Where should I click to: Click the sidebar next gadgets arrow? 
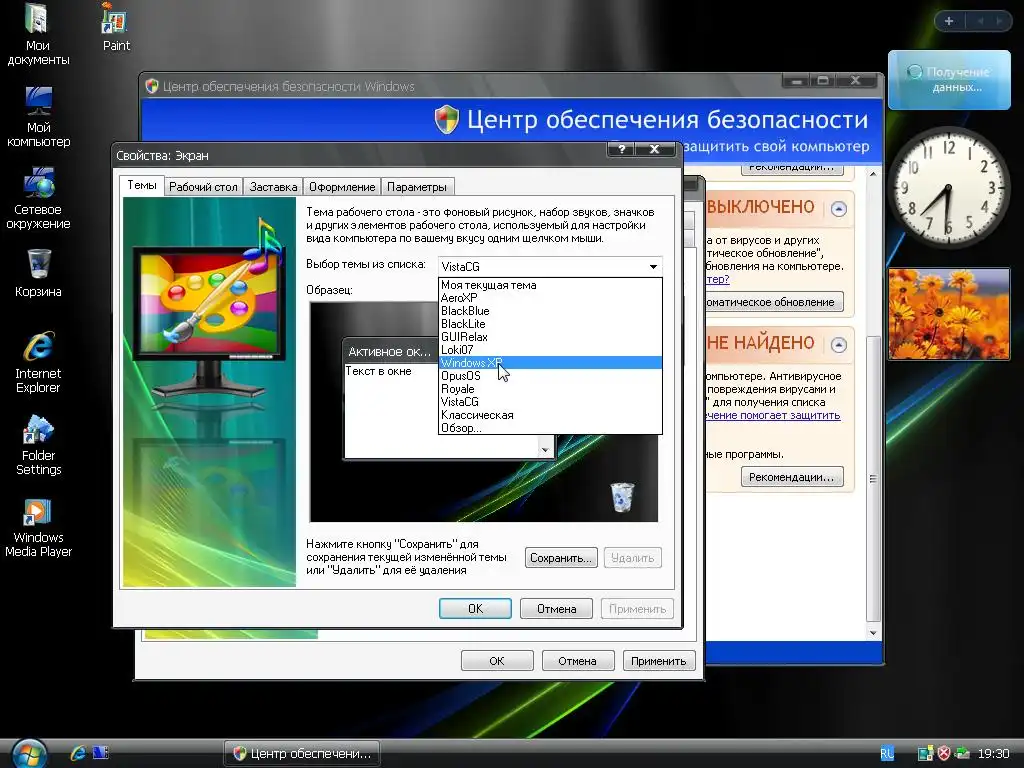999,21
